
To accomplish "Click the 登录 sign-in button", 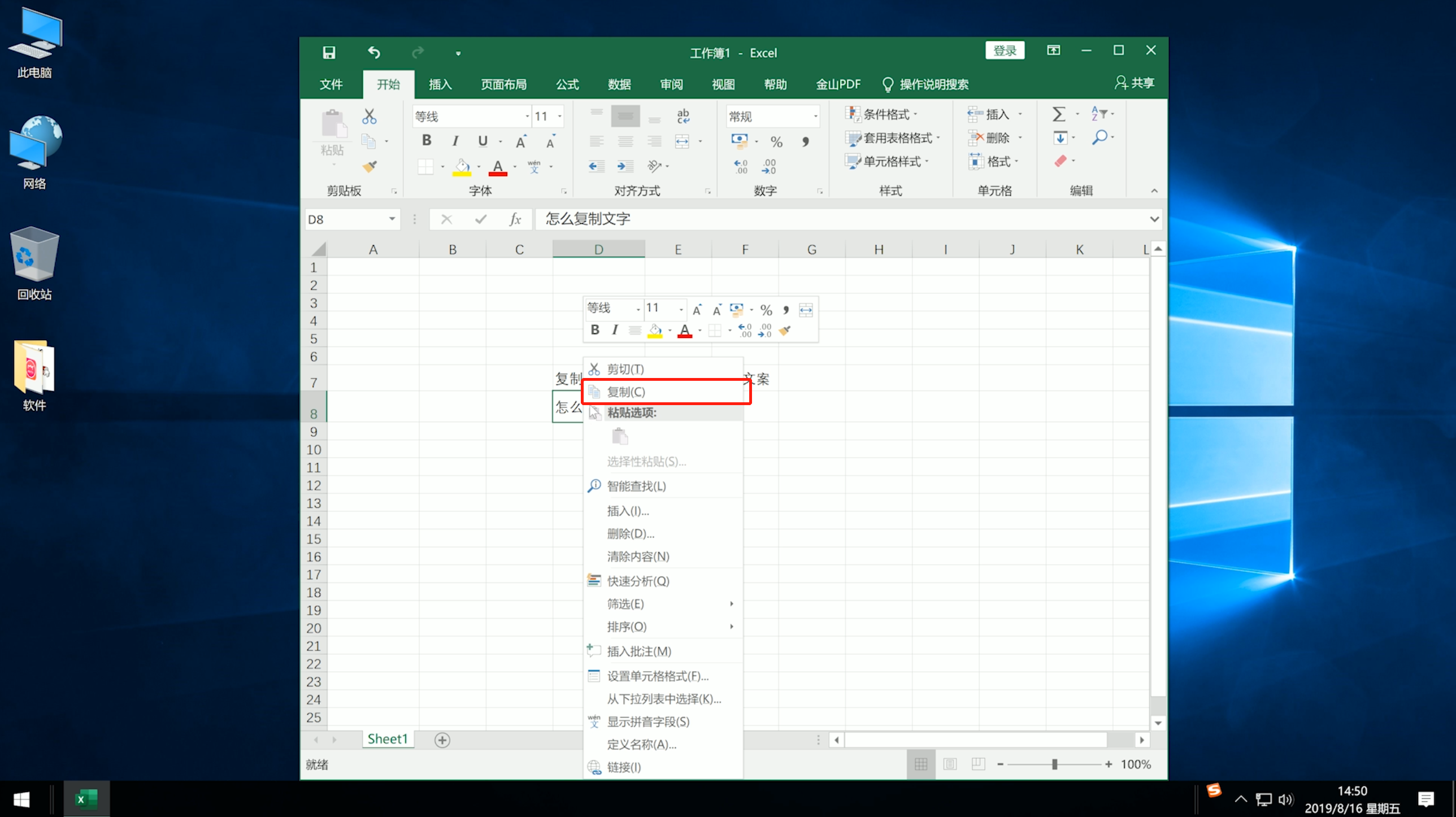I will point(1005,51).
